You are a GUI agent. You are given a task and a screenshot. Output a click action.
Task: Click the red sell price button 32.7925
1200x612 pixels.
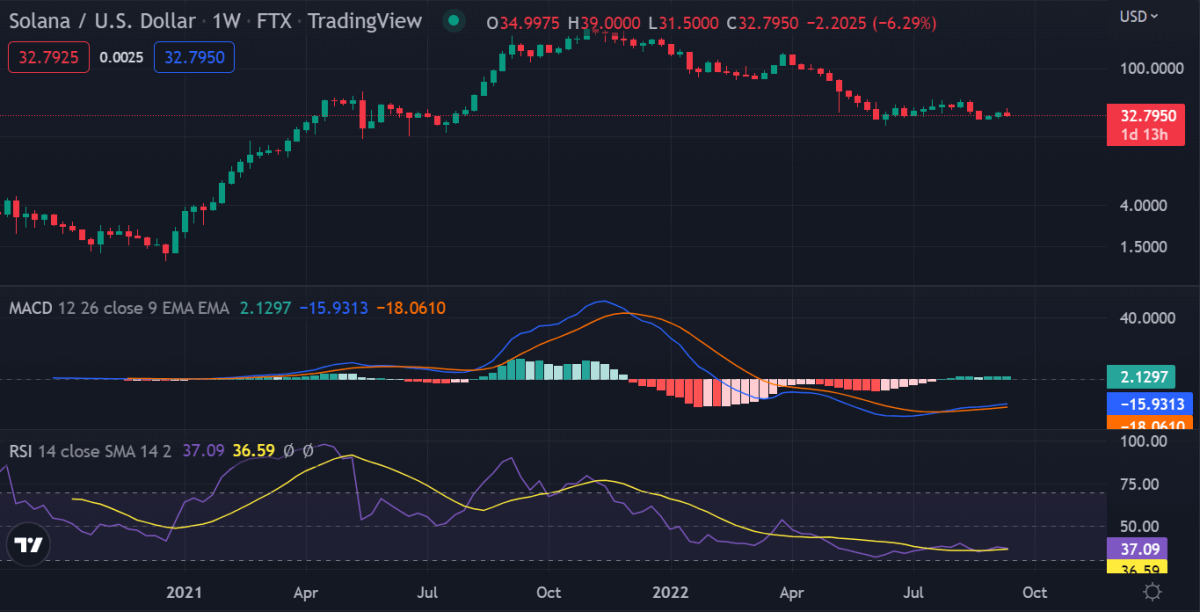tap(50, 57)
